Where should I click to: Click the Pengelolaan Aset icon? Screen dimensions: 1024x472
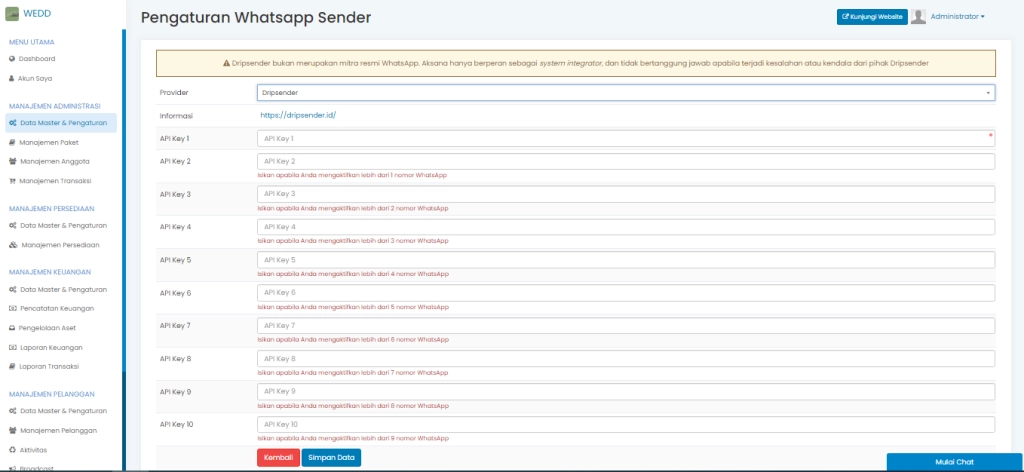coord(12,328)
